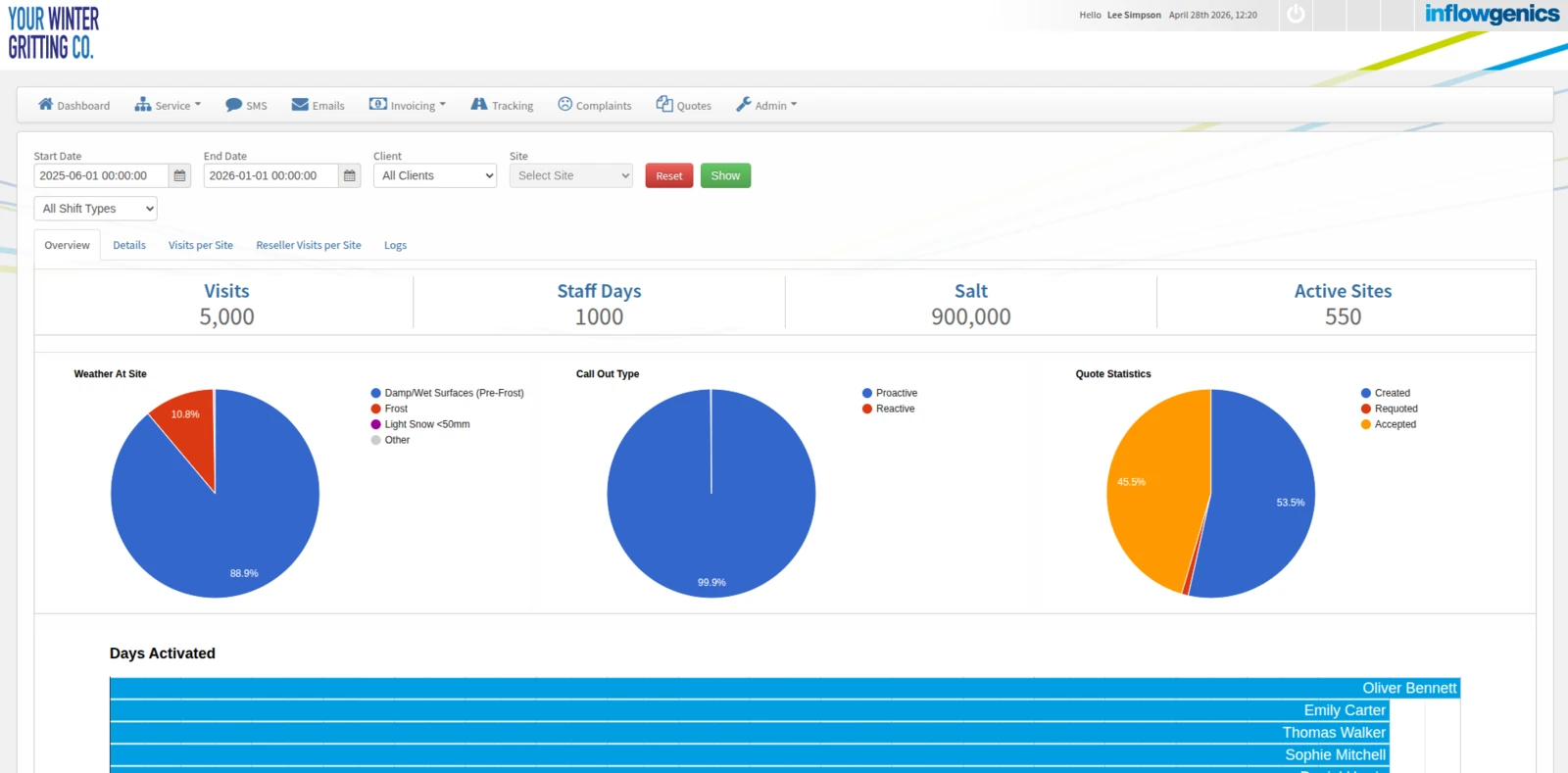1568x773 pixels.
Task: Click the SMS speech bubble icon
Action: [x=233, y=104]
